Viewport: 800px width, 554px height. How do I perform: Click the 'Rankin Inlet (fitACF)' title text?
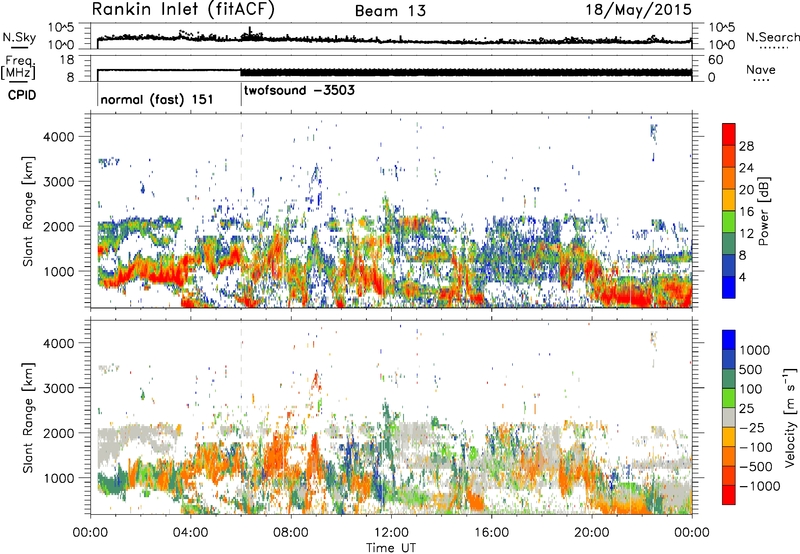(183, 10)
